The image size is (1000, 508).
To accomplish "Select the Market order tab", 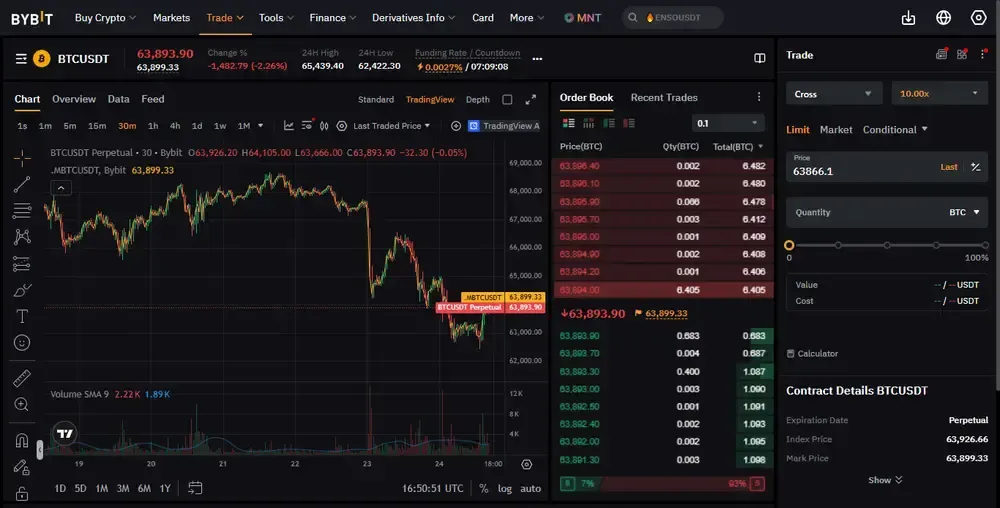I will [x=836, y=130].
